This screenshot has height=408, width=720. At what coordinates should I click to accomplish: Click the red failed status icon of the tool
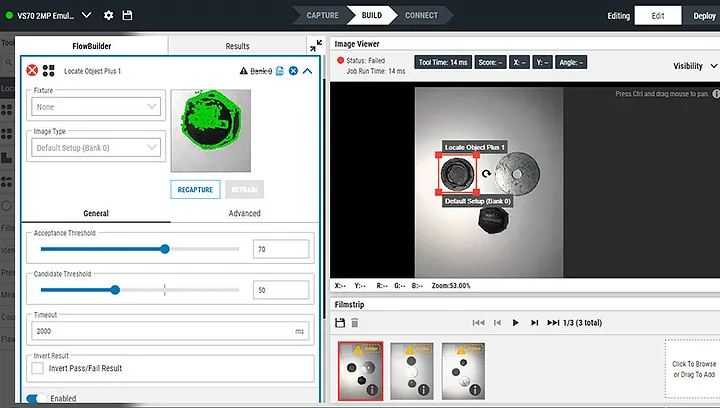click(32, 71)
